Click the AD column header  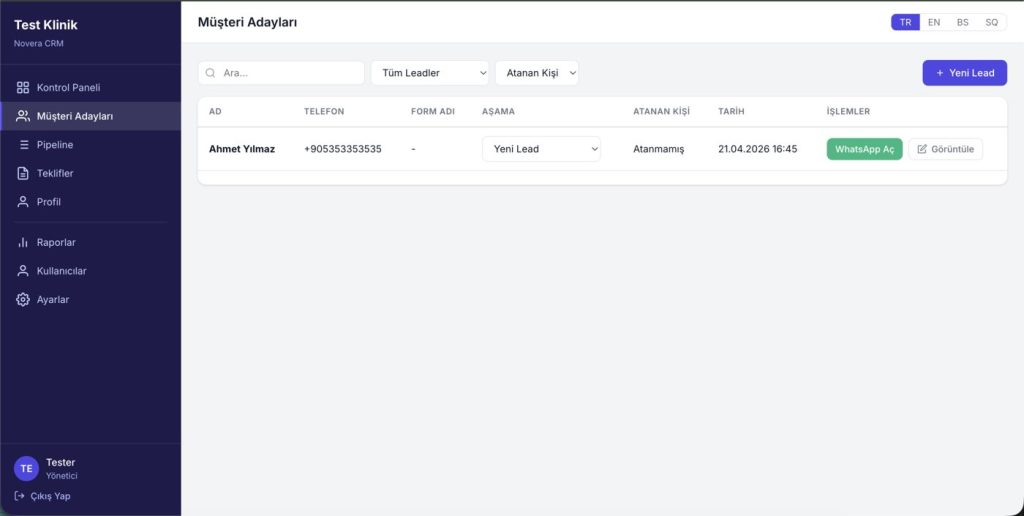click(x=215, y=112)
